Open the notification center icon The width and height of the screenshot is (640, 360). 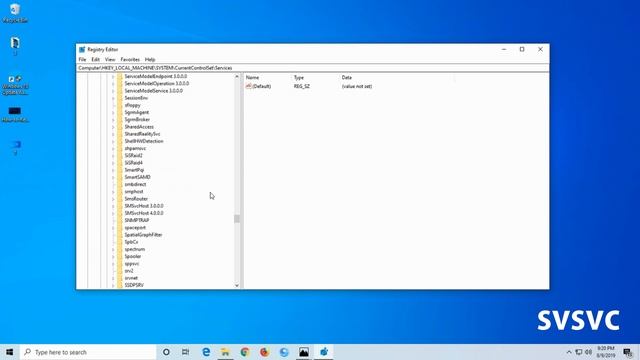[x=628, y=352]
